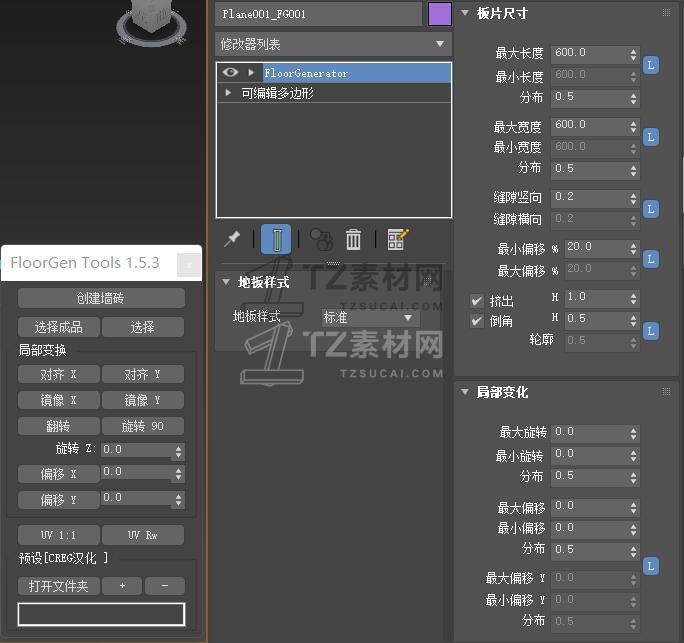The image size is (684, 643).
Task: Click the empty preset name box
Action: 101,614
